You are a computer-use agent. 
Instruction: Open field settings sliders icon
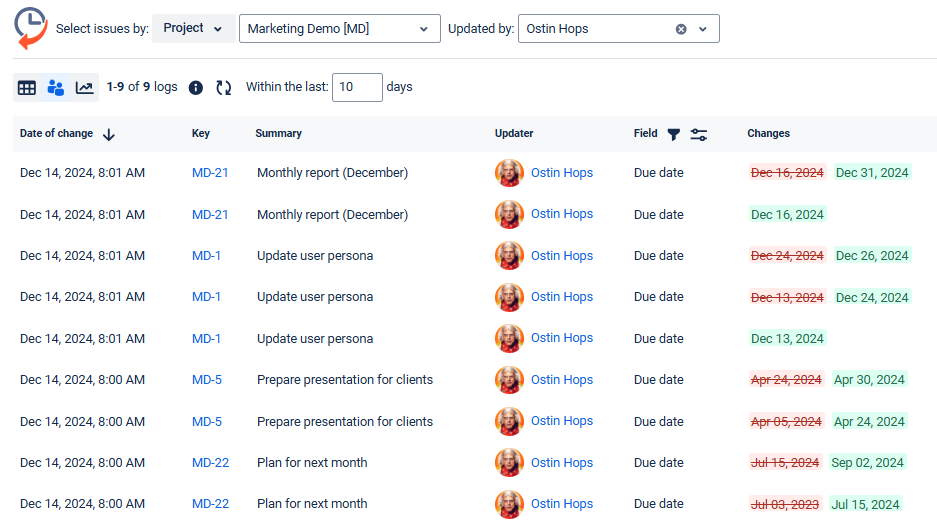(699, 134)
